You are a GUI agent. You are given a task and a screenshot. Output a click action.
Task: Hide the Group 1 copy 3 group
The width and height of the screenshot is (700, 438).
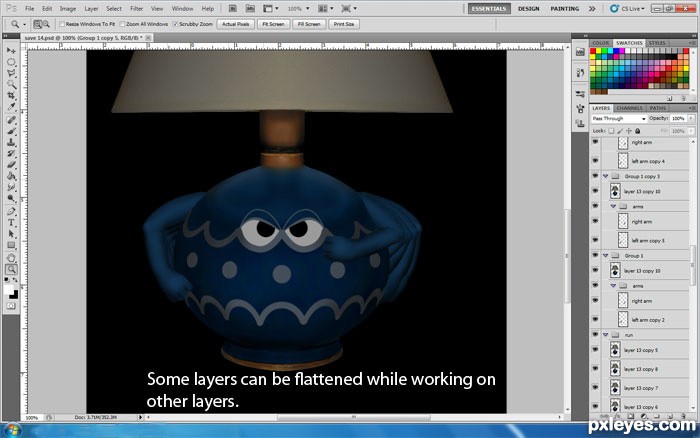coord(595,176)
